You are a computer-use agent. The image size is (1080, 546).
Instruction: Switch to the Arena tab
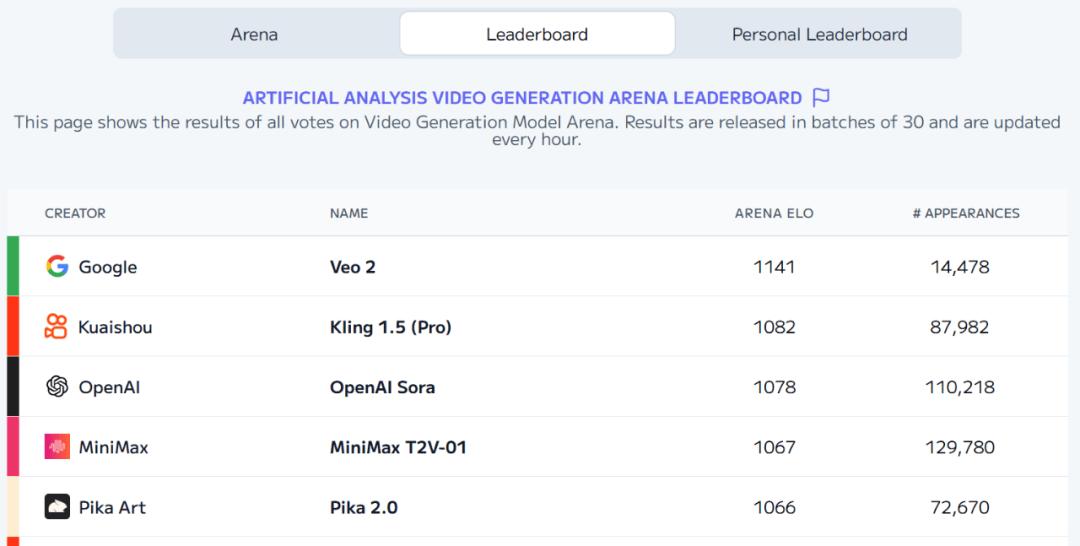point(254,34)
